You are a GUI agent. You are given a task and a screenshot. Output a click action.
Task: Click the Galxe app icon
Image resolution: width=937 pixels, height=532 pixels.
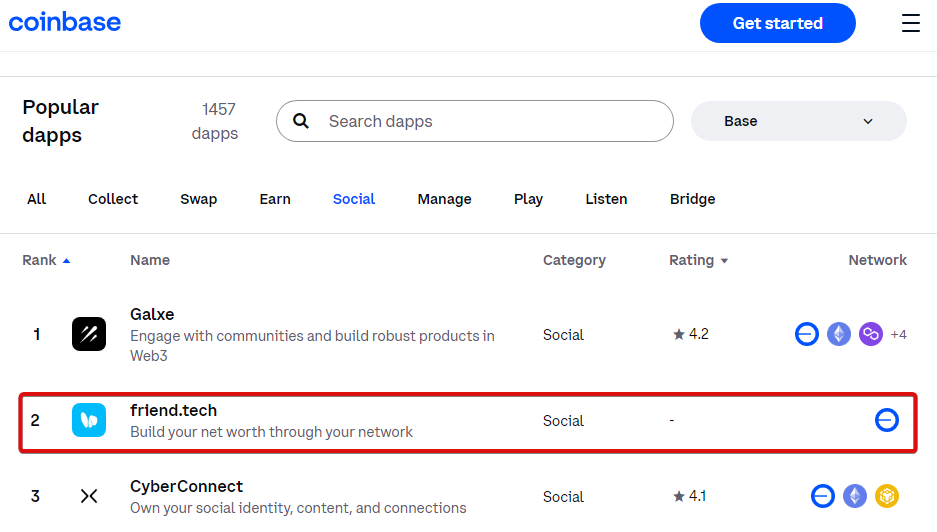pos(89,334)
